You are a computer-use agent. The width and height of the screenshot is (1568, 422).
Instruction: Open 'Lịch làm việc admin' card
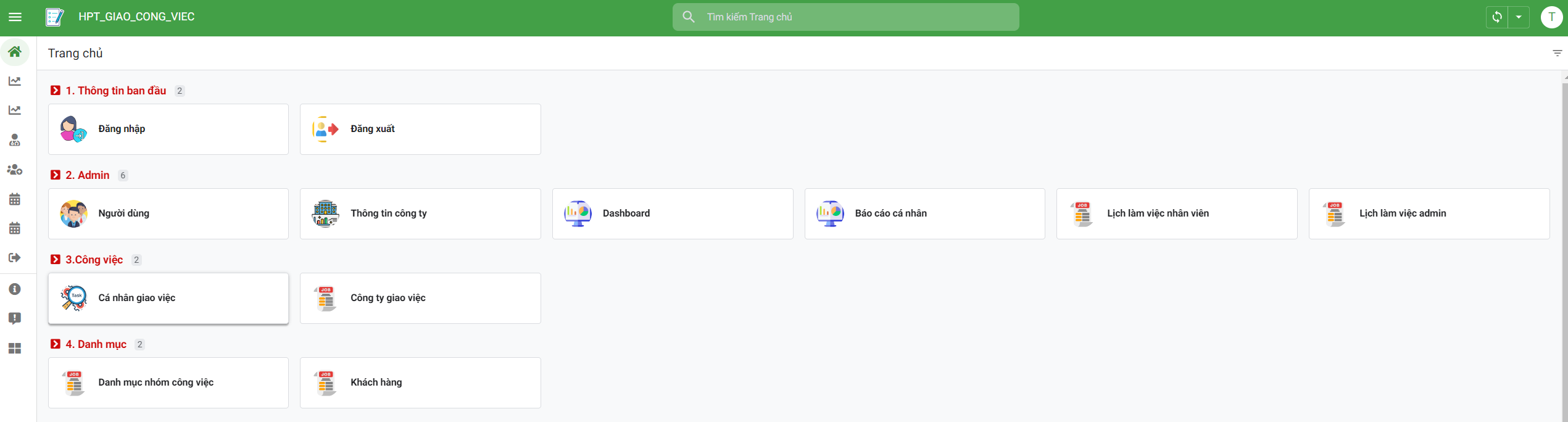point(1429,213)
